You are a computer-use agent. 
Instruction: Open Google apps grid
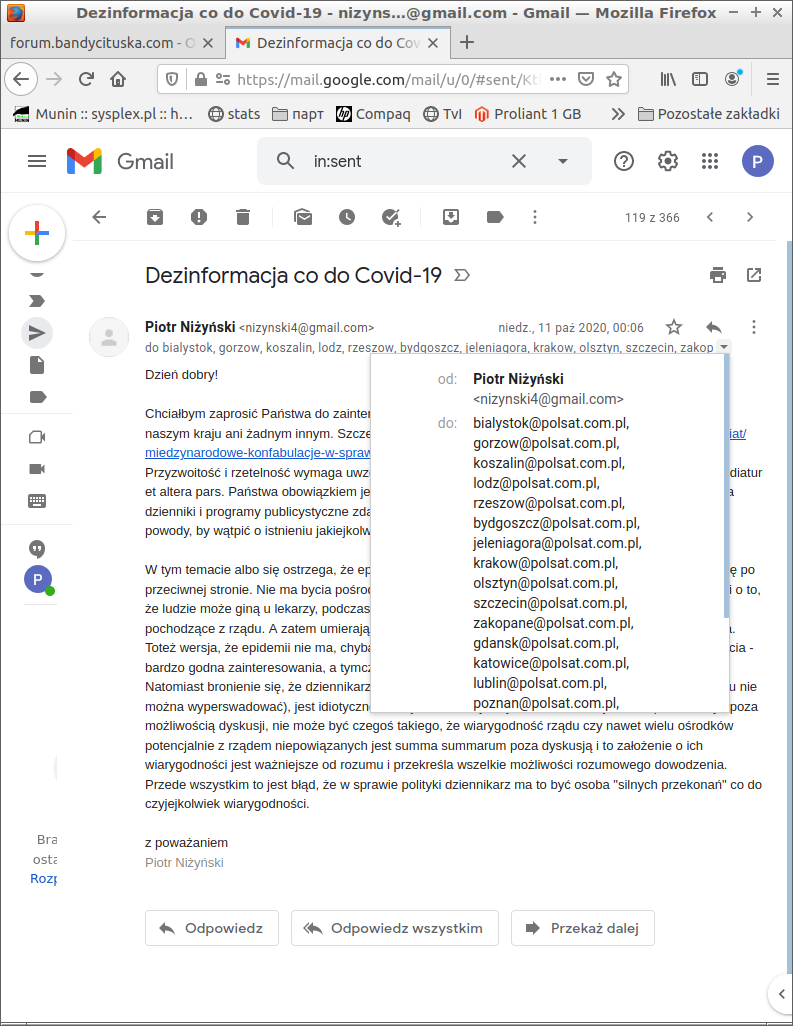click(x=710, y=161)
